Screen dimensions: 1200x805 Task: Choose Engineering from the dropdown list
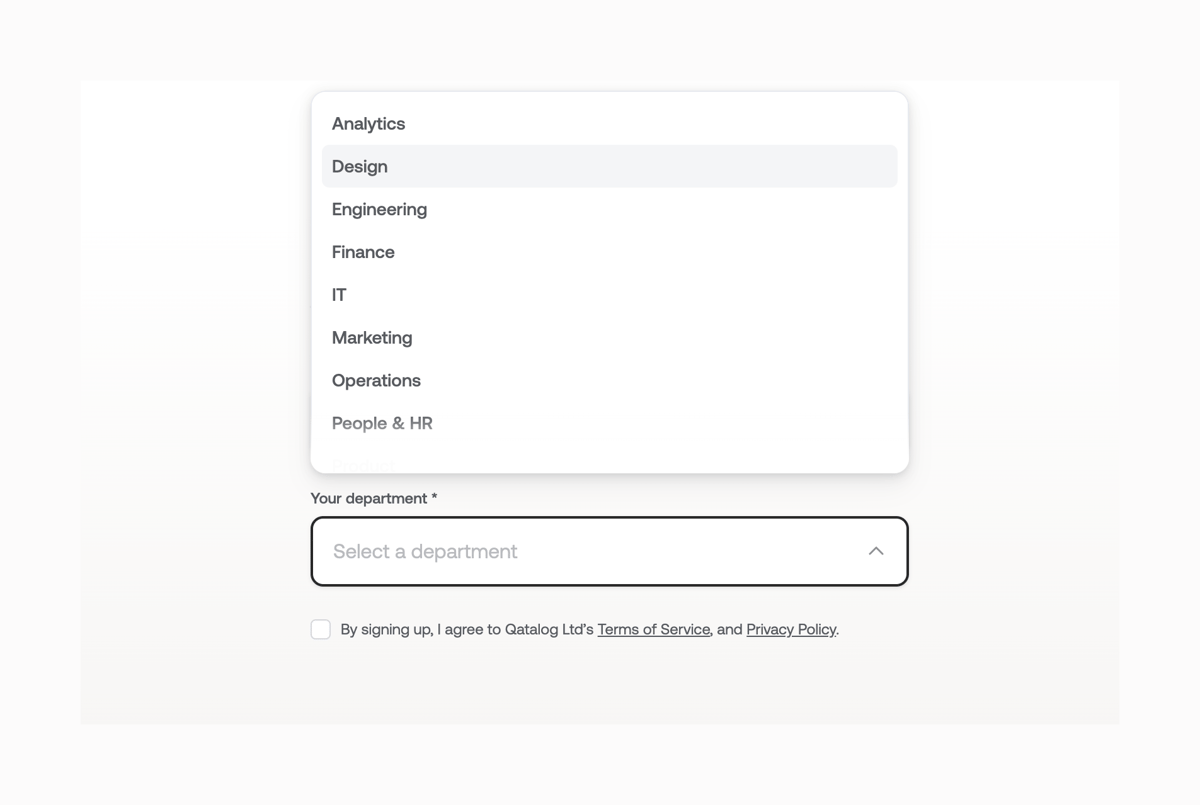(x=379, y=209)
